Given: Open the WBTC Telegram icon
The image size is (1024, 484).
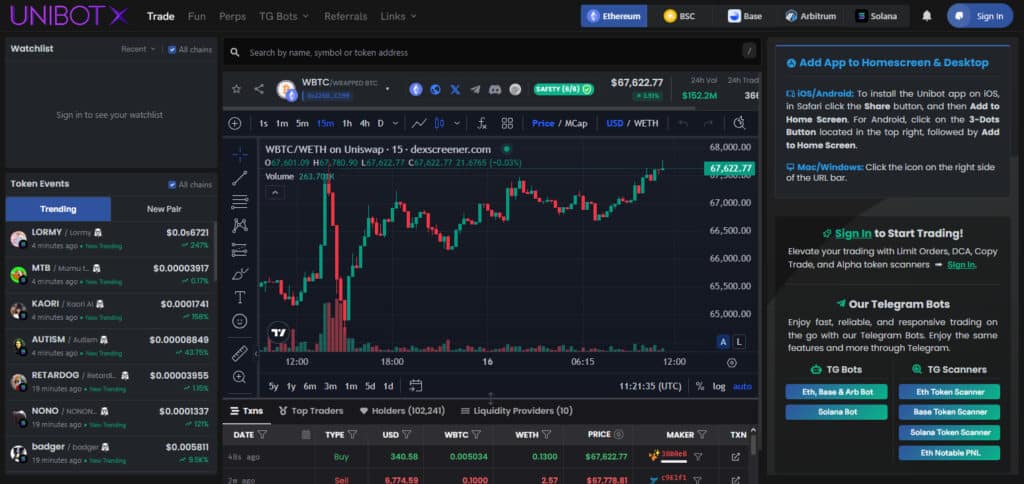Looking at the screenshot, I should coord(475,89).
